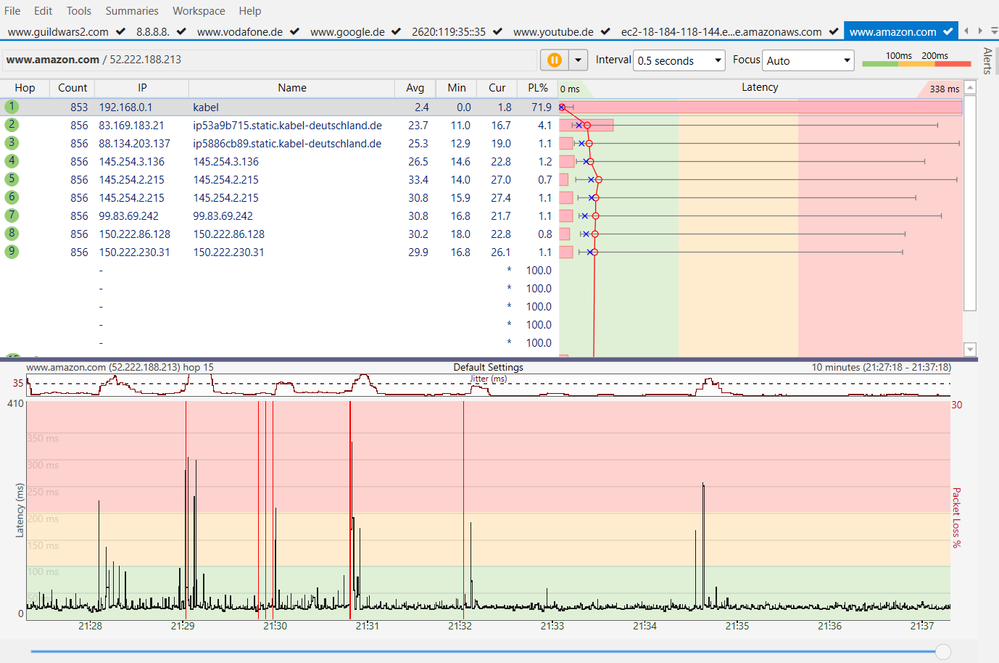Click the green hop 1 circle icon
This screenshot has width=999, height=663.
point(12,106)
